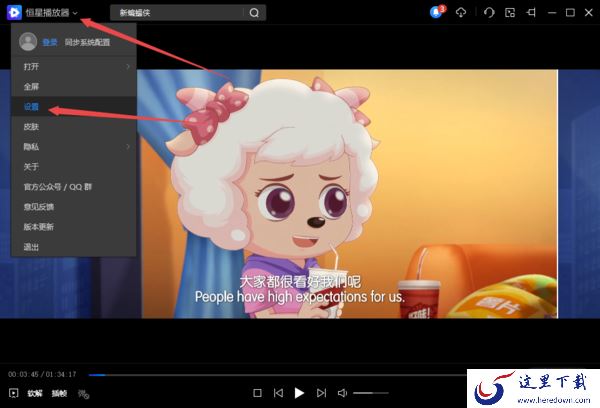The width and height of the screenshot is (600, 408).
Task: Click 版本更新 version update item
Action: click(74, 227)
